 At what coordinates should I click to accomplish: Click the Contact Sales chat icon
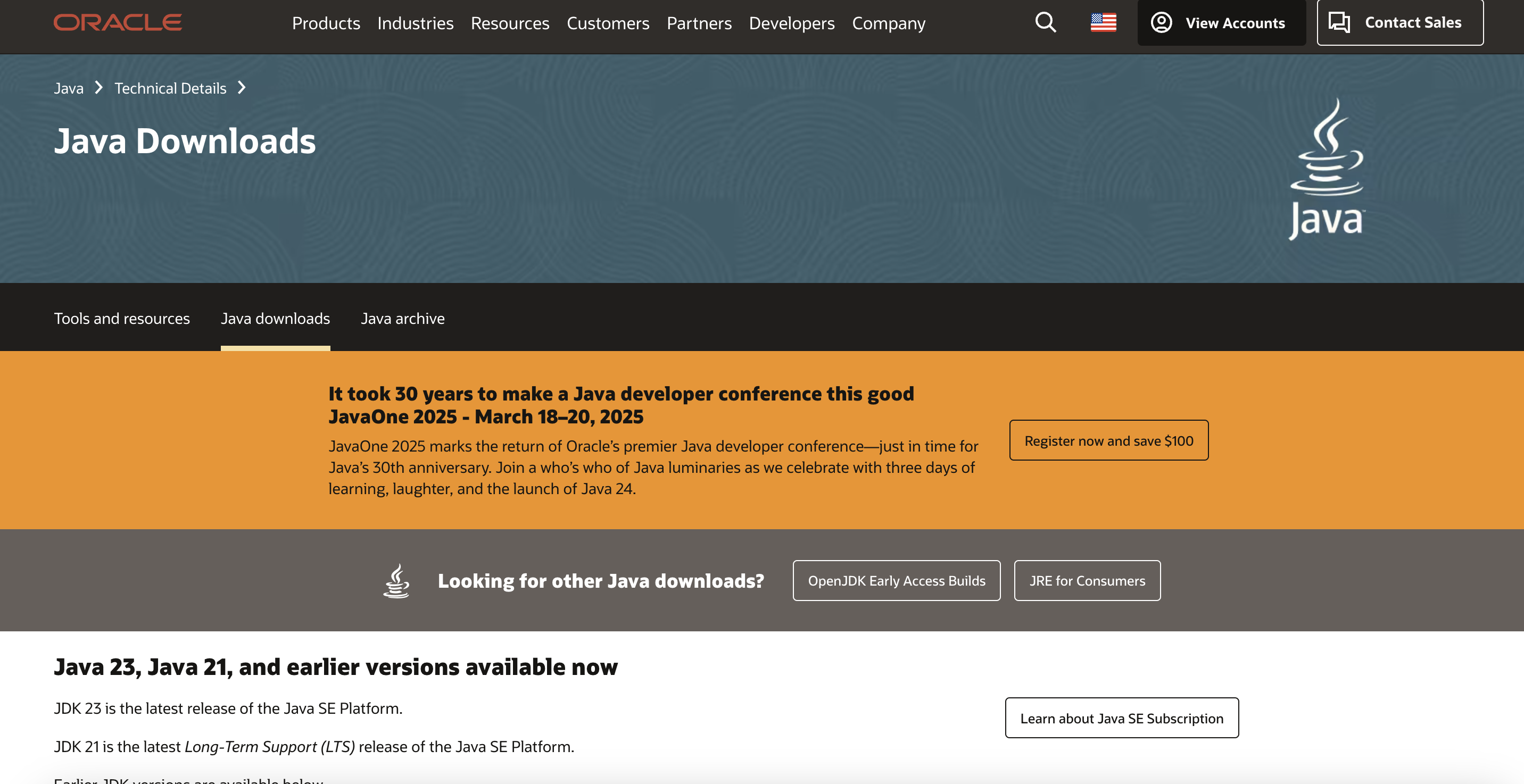click(x=1339, y=22)
